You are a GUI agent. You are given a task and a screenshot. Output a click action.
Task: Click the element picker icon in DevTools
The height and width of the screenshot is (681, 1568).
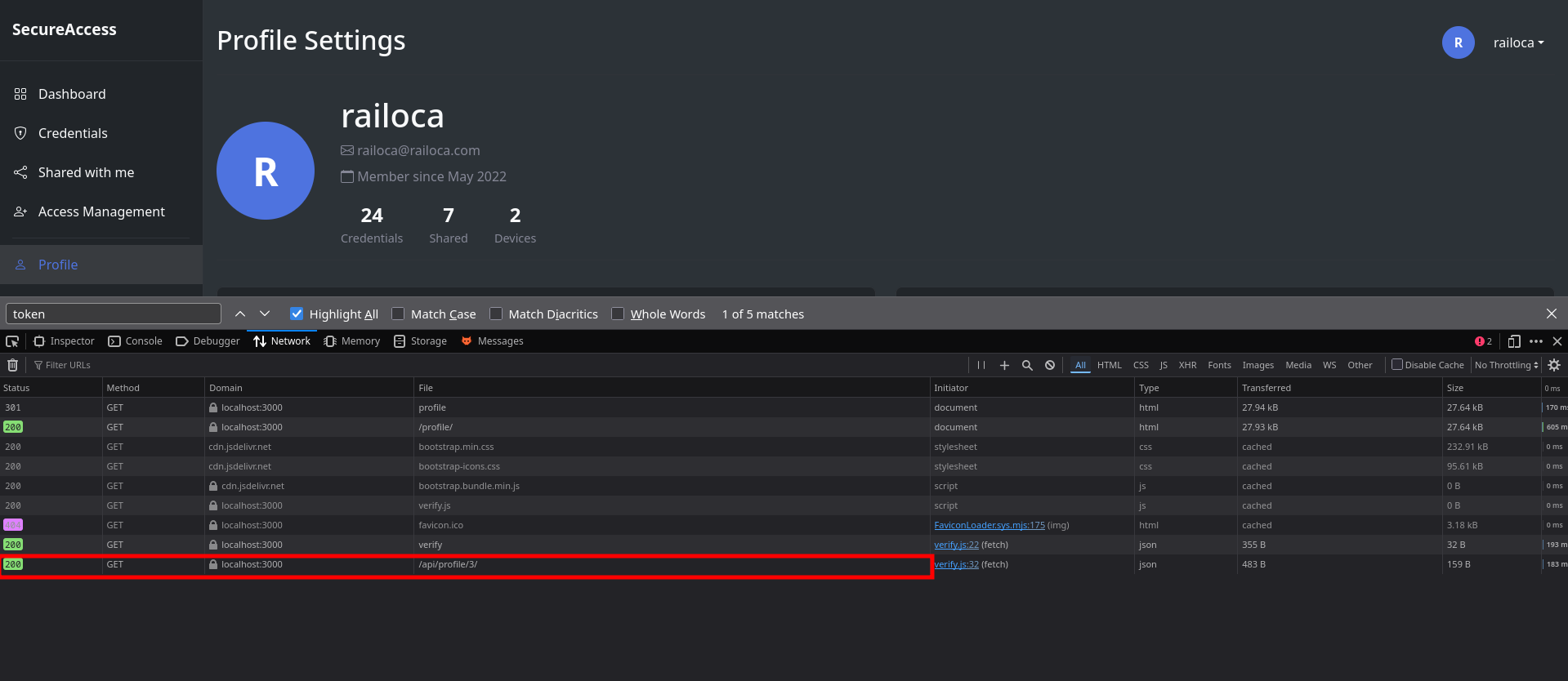[12, 341]
